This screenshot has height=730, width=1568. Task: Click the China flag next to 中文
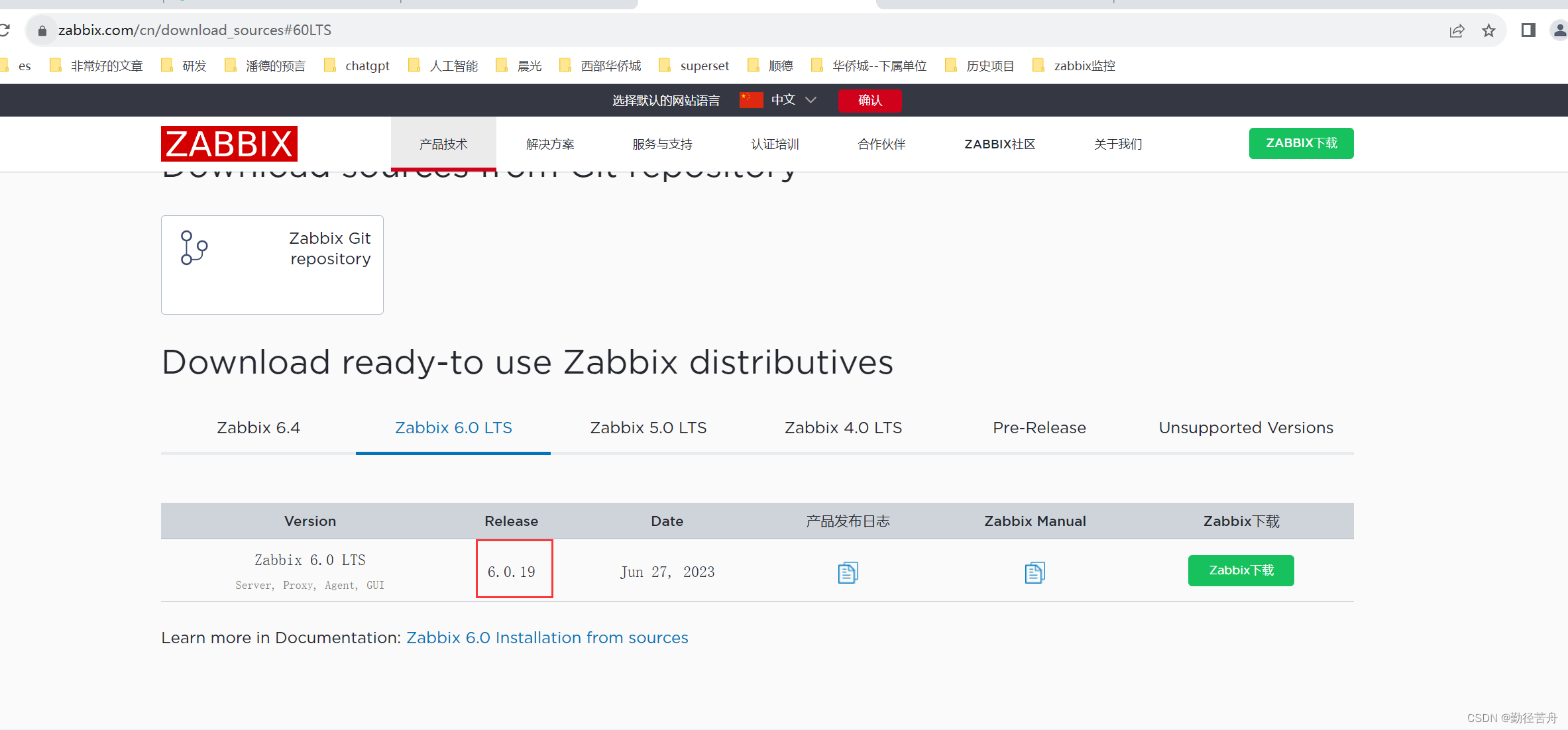pos(750,99)
